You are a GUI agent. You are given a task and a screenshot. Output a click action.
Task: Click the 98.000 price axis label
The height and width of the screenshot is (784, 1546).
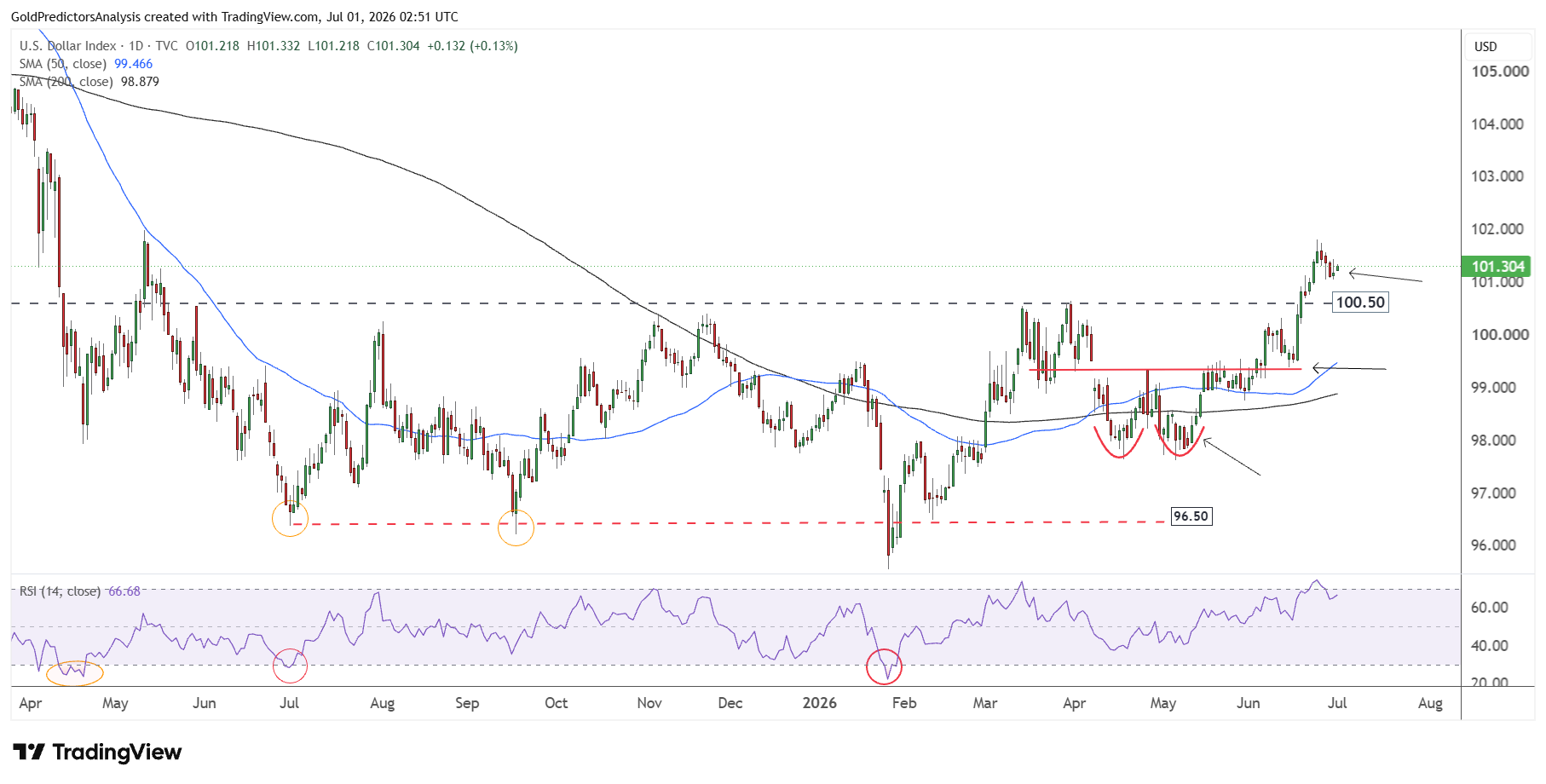point(1493,441)
